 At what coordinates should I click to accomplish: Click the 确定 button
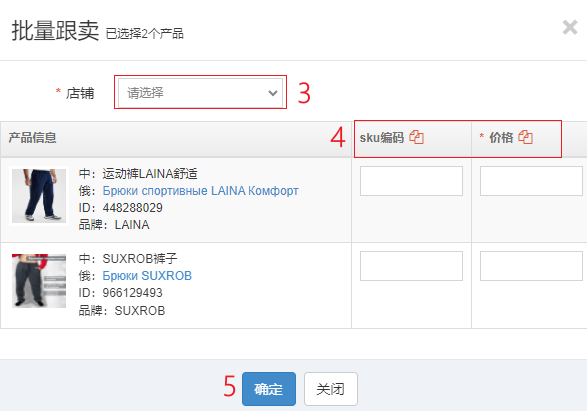pyautogui.click(x=269, y=389)
